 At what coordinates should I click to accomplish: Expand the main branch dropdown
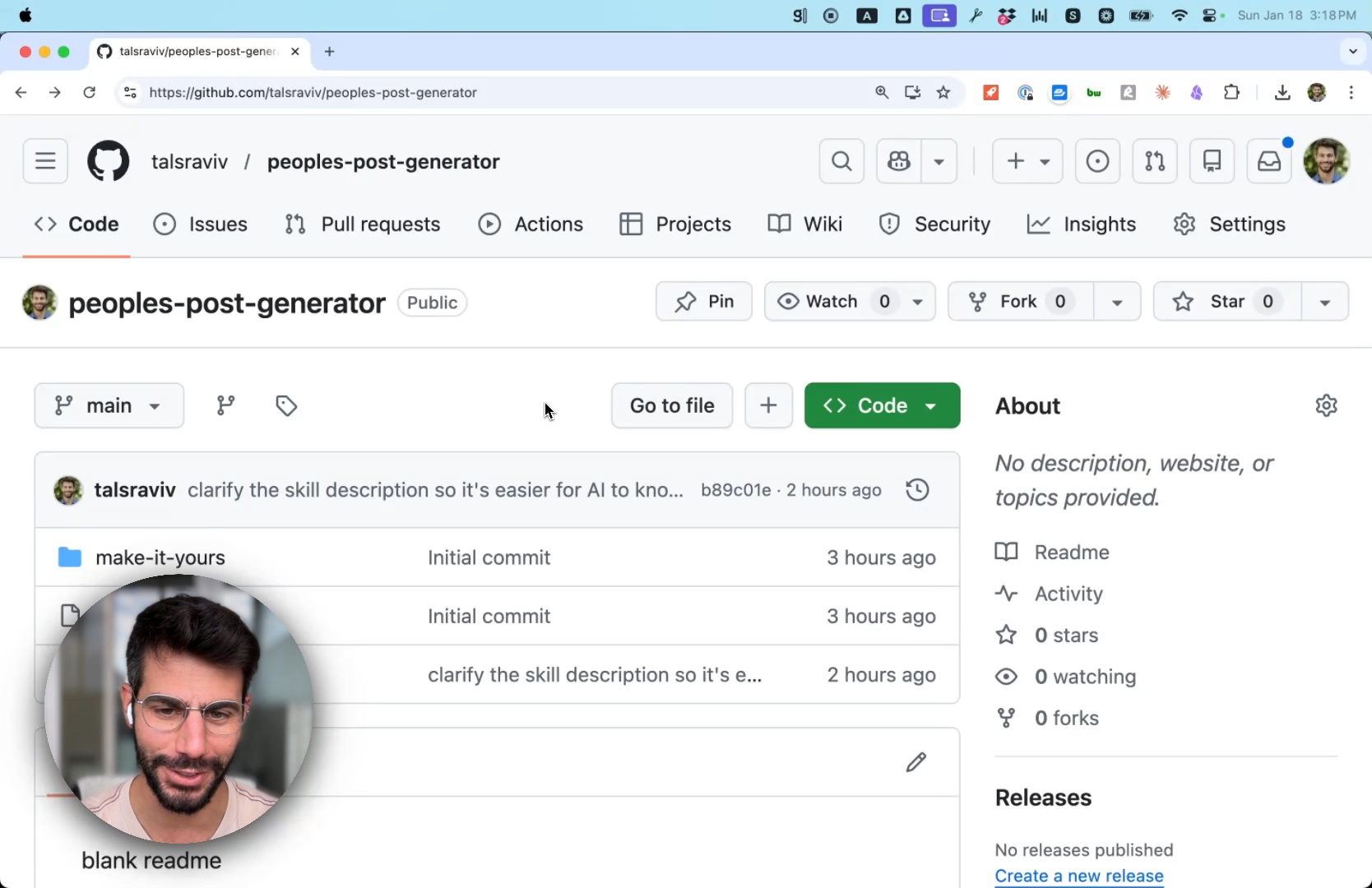(x=109, y=405)
